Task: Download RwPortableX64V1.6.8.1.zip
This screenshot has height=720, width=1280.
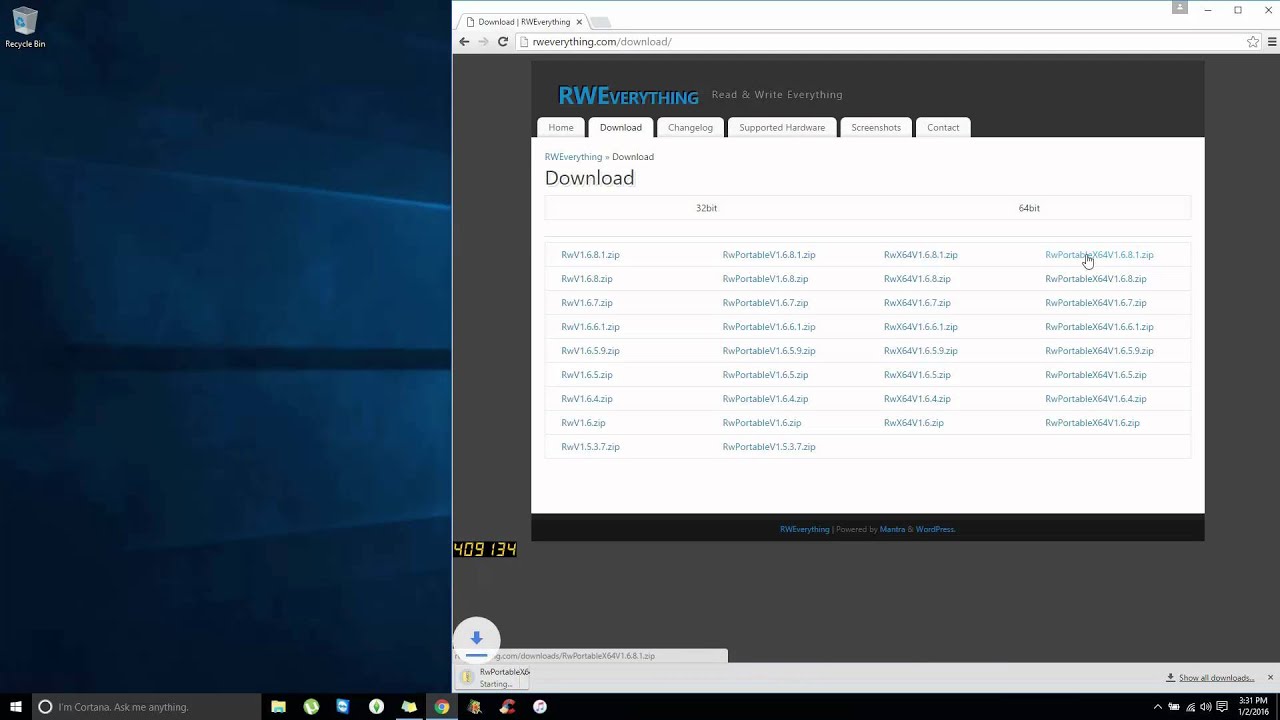Action: pos(1099,255)
